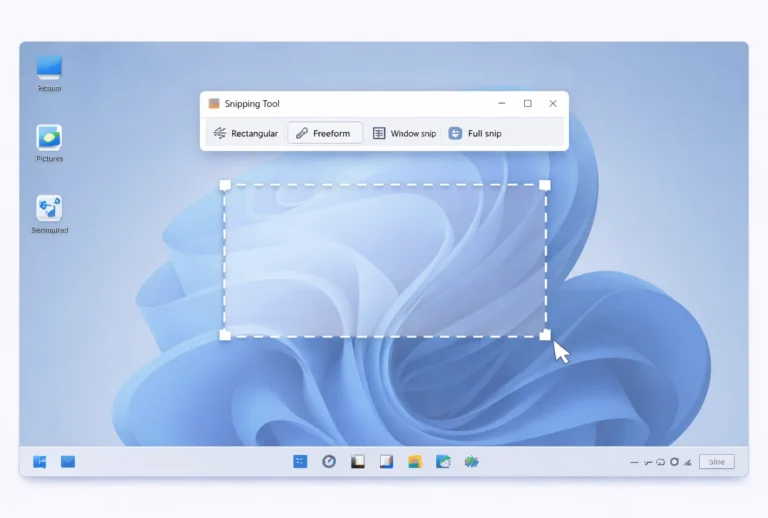768x518 pixels.
Task: Open the blue square taskbar icon
Action: click(x=300, y=461)
